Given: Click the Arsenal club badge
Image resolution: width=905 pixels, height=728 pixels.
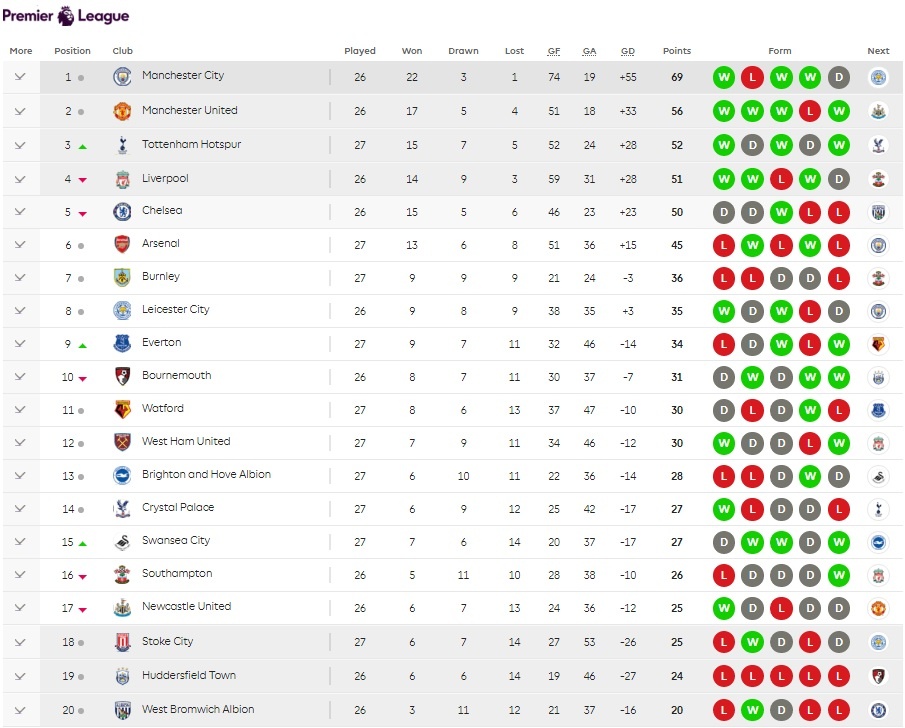Looking at the screenshot, I should pos(122,244).
